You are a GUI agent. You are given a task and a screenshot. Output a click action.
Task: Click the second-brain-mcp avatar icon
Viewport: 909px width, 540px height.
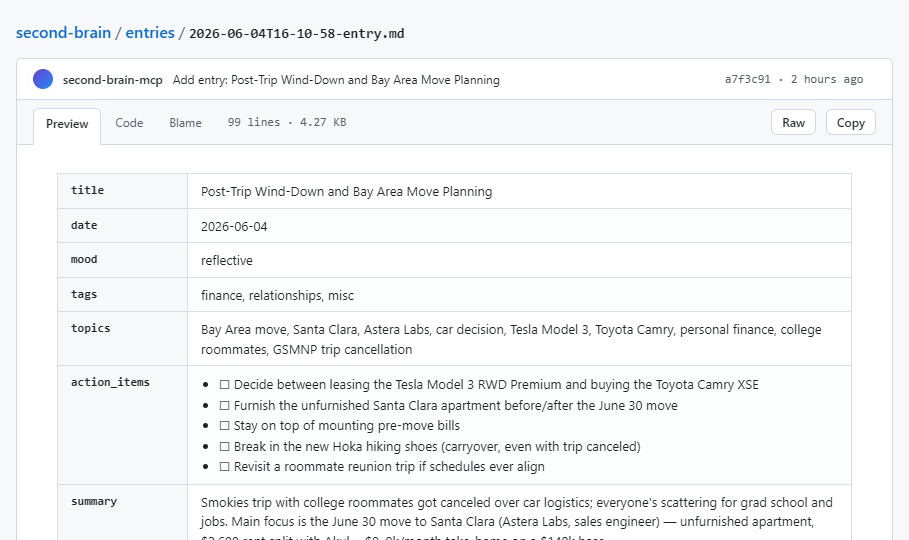coord(43,79)
